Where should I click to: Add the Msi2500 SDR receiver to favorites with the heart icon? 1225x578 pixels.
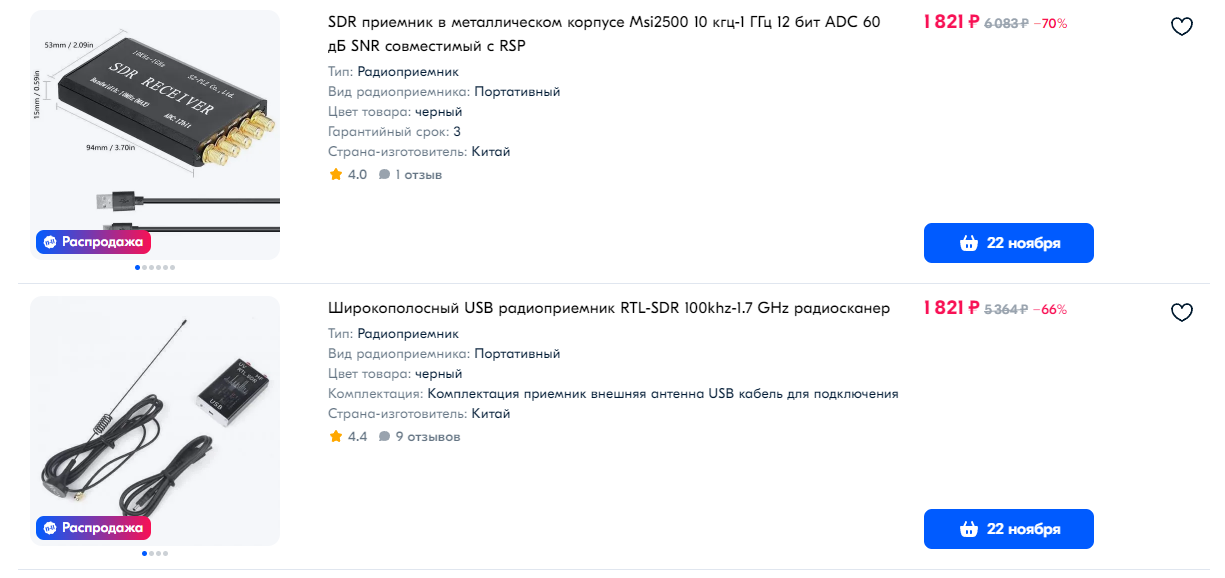click(x=1182, y=27)
